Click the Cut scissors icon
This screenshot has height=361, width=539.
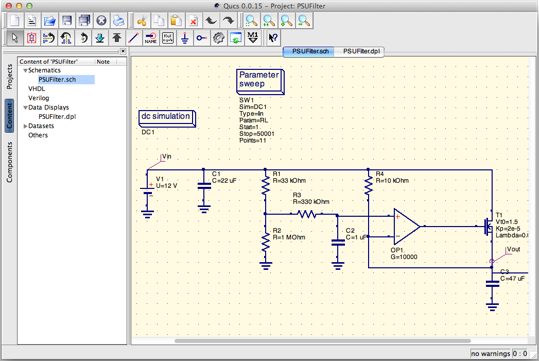[x=141, y=21]
